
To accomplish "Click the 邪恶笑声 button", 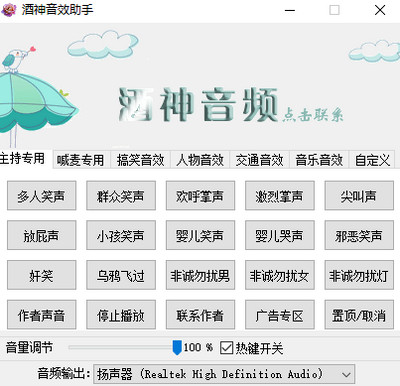I will point(359,235).
